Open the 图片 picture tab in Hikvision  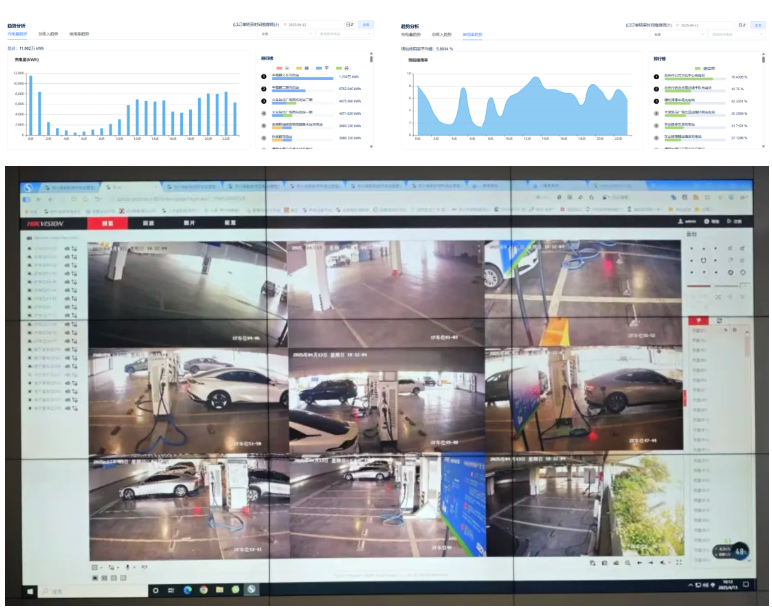[x=189, y=224]
